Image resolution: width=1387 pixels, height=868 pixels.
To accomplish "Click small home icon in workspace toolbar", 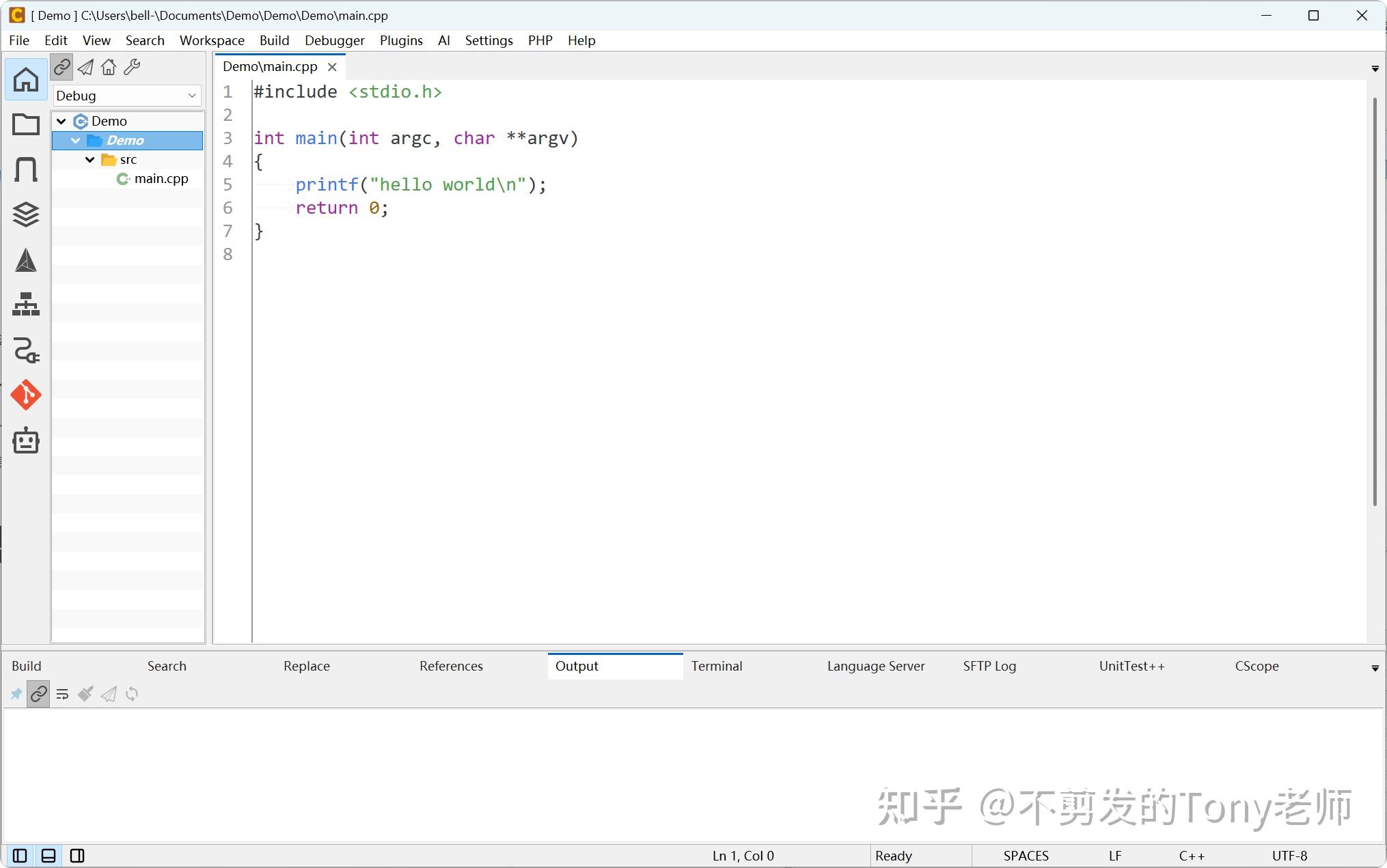I will pos(109,67).
